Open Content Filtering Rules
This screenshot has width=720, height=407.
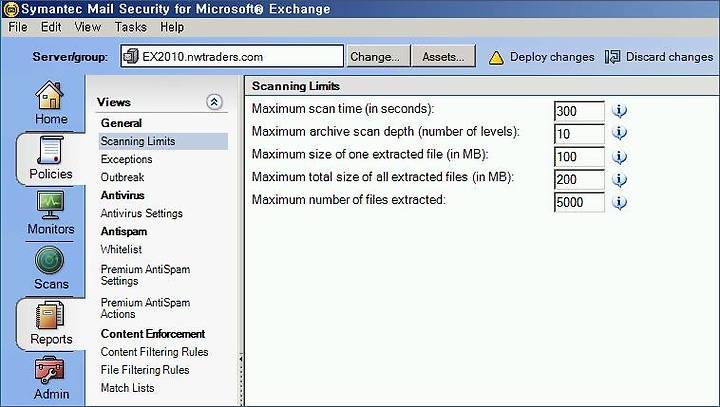pyautogui.click(x=154, y=352)
